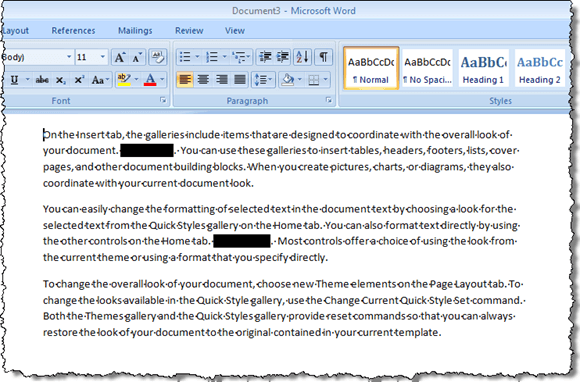580x382 pixels.
Task: Apply red font color
Action: pyautogui.click(x=150, y=80)
